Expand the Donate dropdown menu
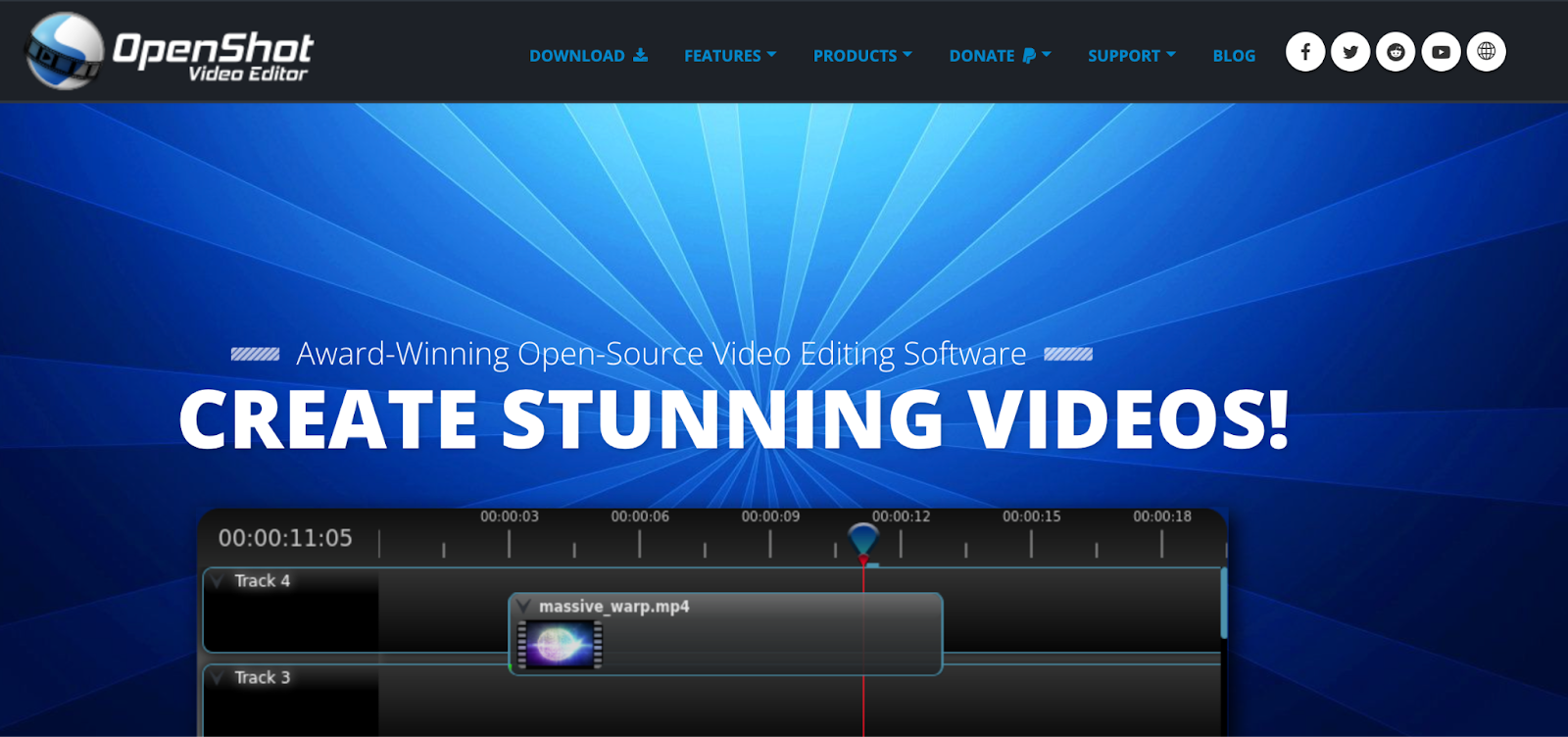 click(1000, 56)
